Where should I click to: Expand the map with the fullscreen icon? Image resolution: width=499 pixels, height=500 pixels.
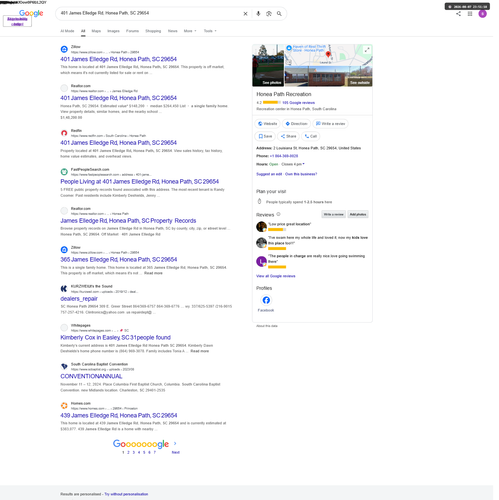367,50
